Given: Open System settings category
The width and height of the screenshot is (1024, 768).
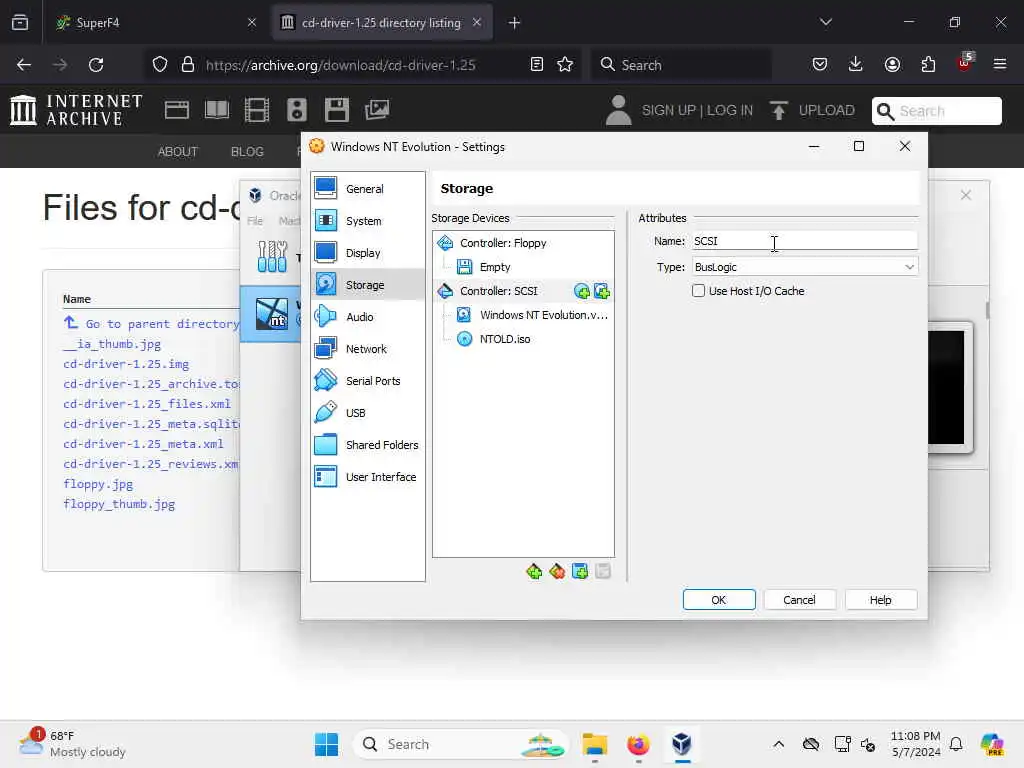Looking at the screenshot, I should [368, 221].
